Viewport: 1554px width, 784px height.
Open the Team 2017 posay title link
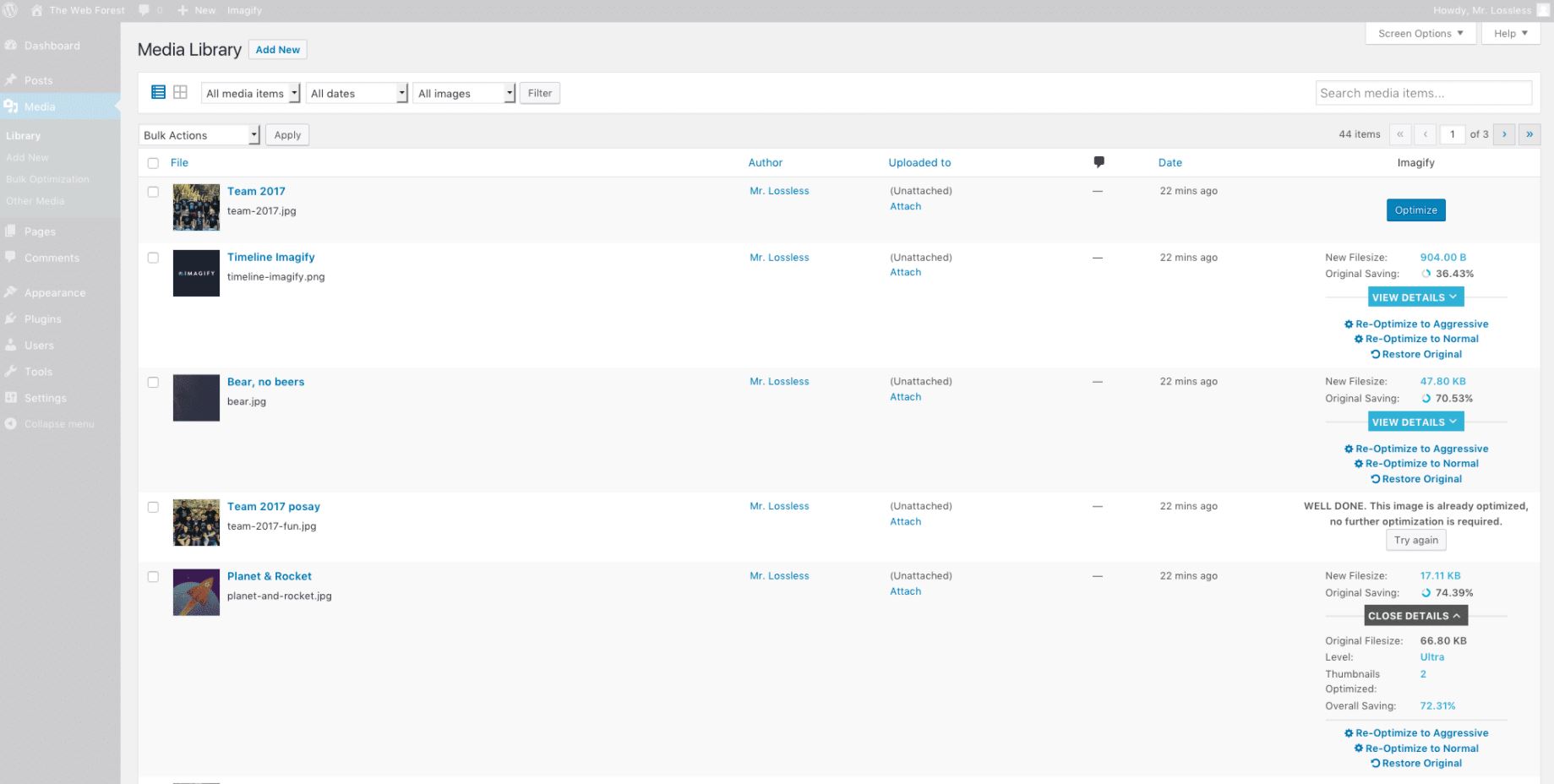[273, 507]
